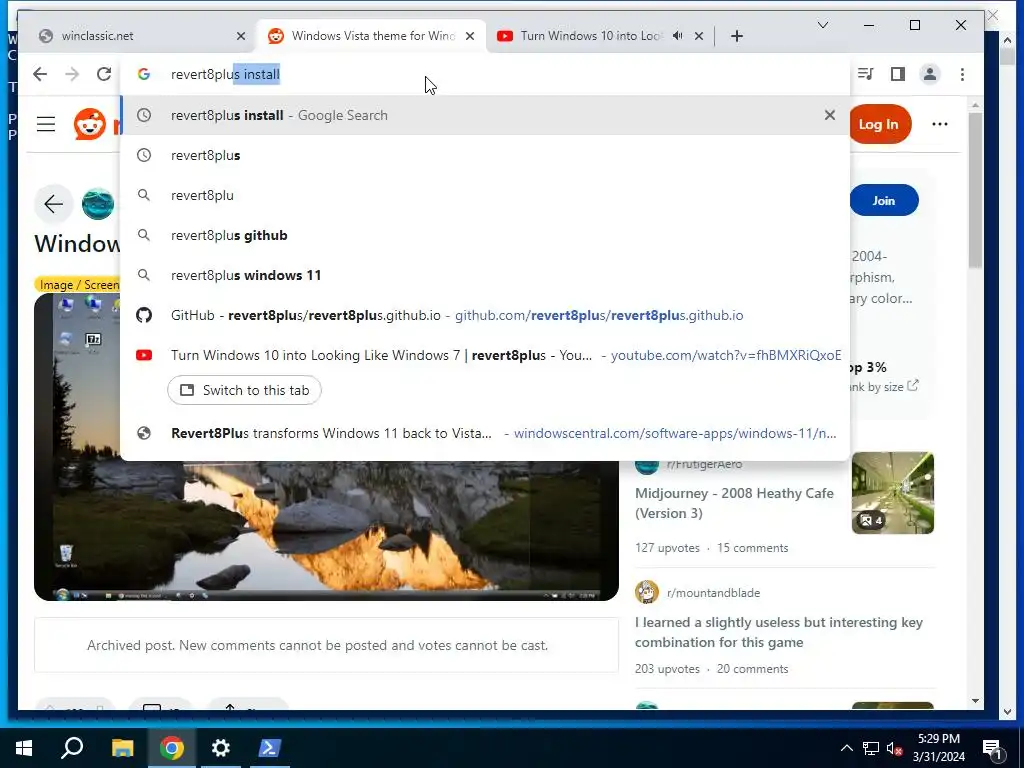Switch to the winclassic.net tab
This screenshot has height=768, width=1024.
141,36
